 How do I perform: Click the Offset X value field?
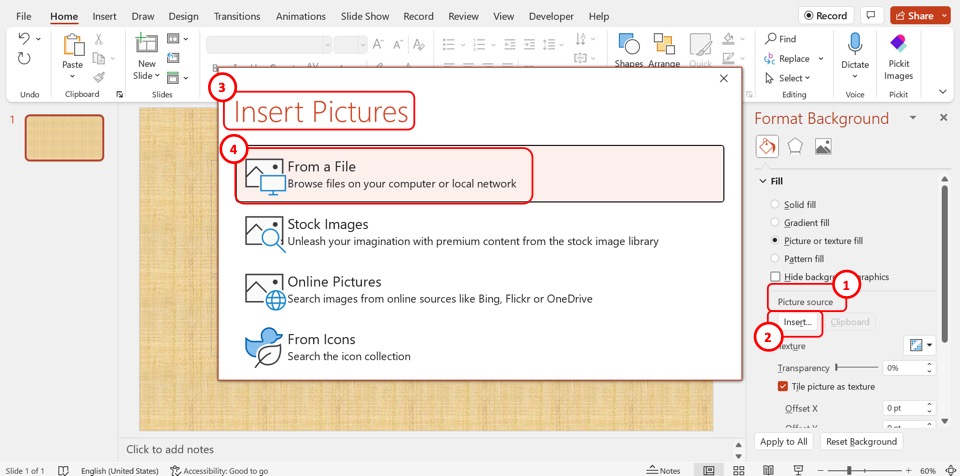[x=905, y=408]
